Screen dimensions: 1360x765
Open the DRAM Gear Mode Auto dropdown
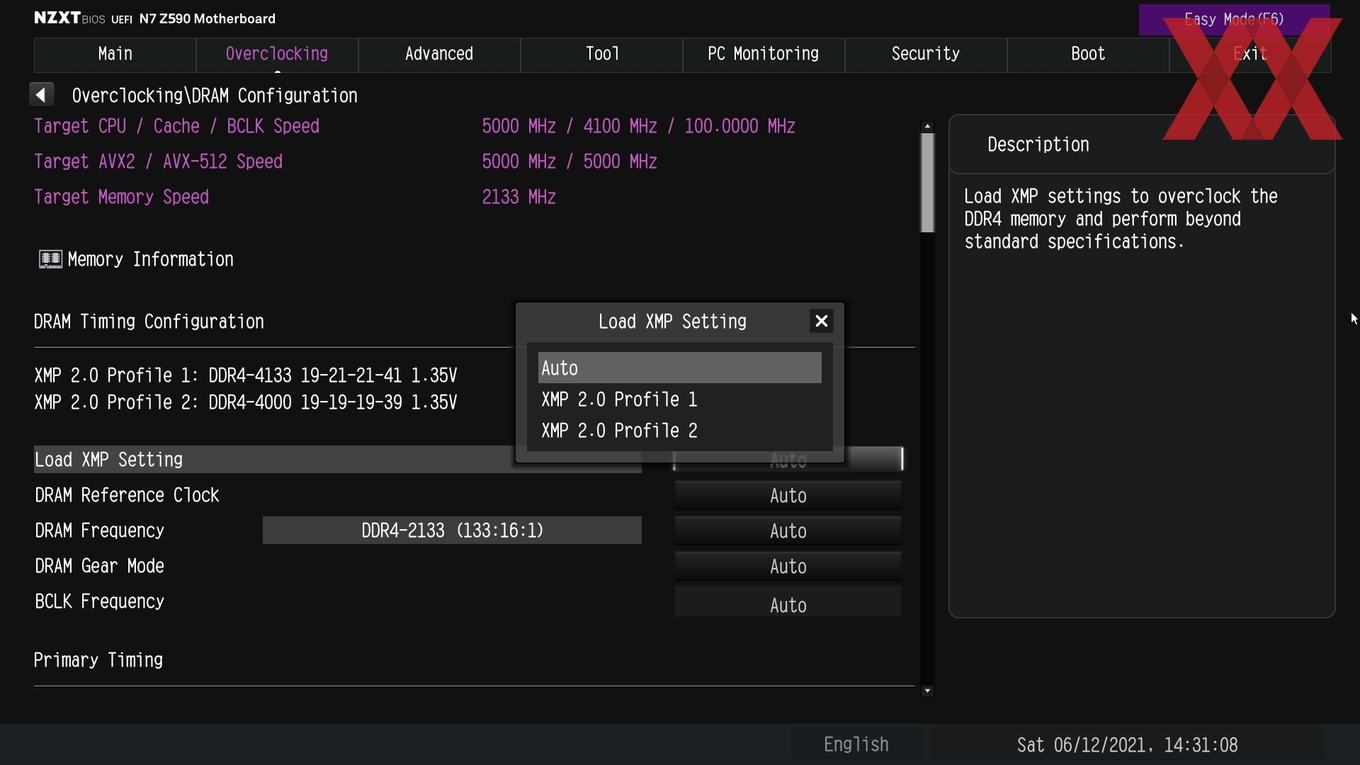pos(788,566)
